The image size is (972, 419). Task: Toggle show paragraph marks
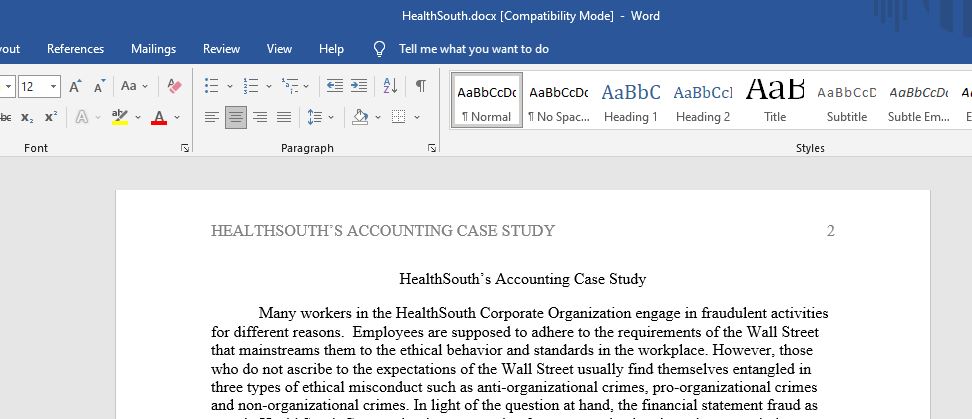click(420, 86)
